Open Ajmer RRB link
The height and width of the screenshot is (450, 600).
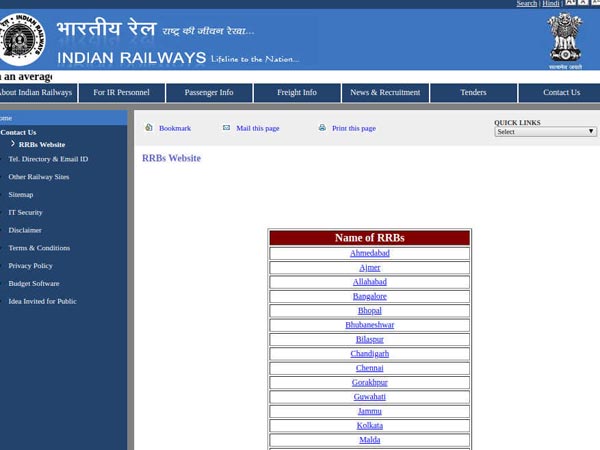pyautogui.click(x=370, y=268)
